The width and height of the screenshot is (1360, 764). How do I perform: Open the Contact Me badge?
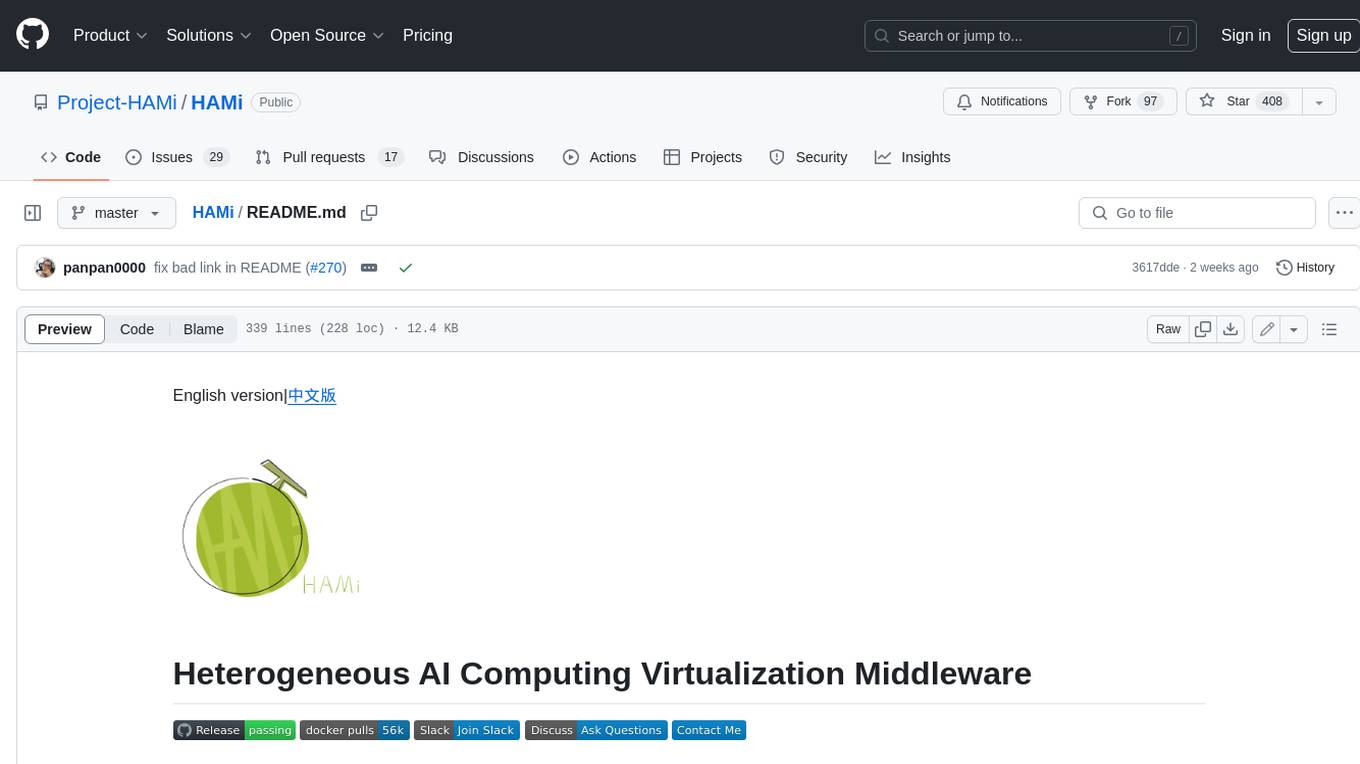tap(709, 730)
